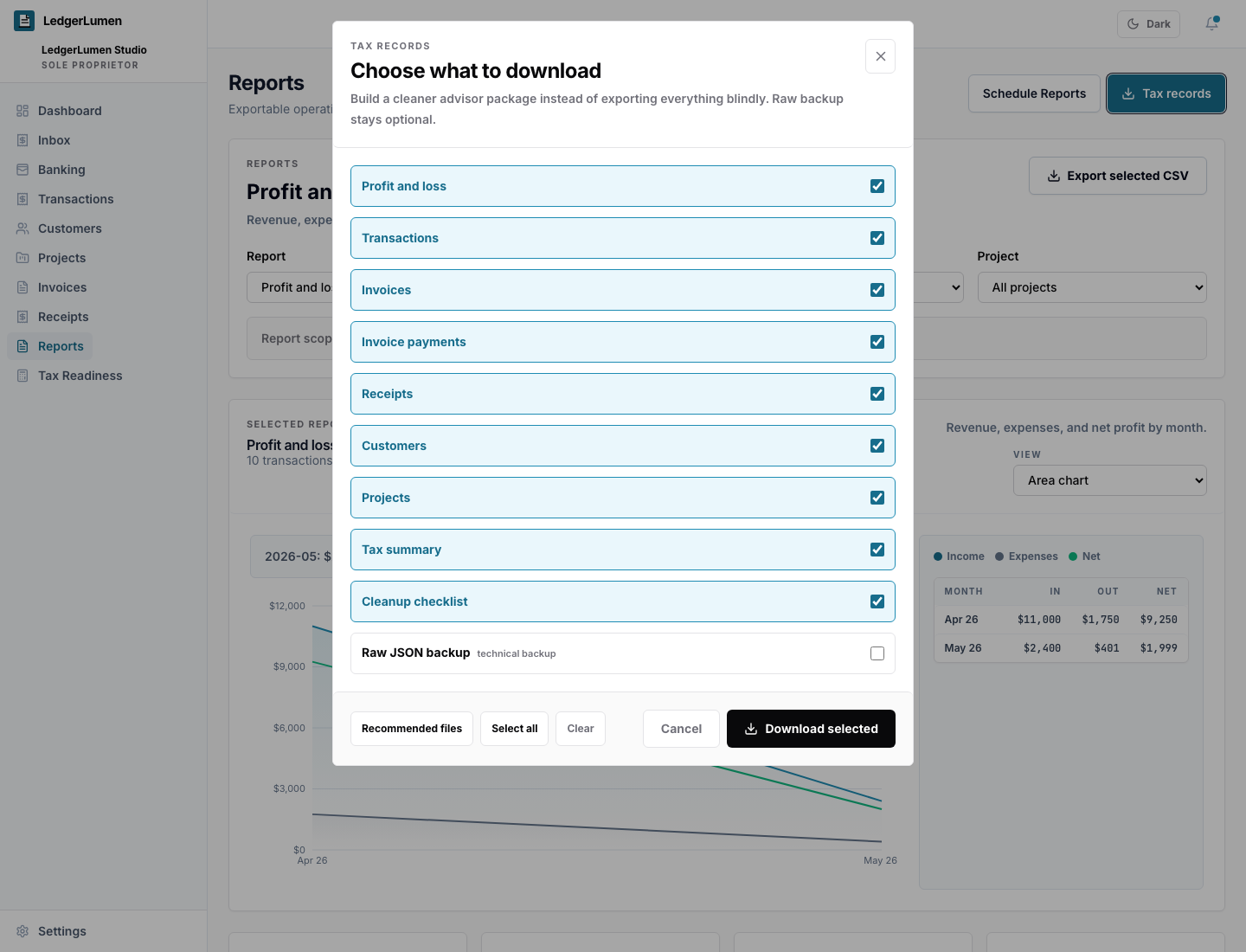This screenshot has height=952, width=1246.
Task: Click download icon on Export selected CSV
Action: tap(1054, 176)
